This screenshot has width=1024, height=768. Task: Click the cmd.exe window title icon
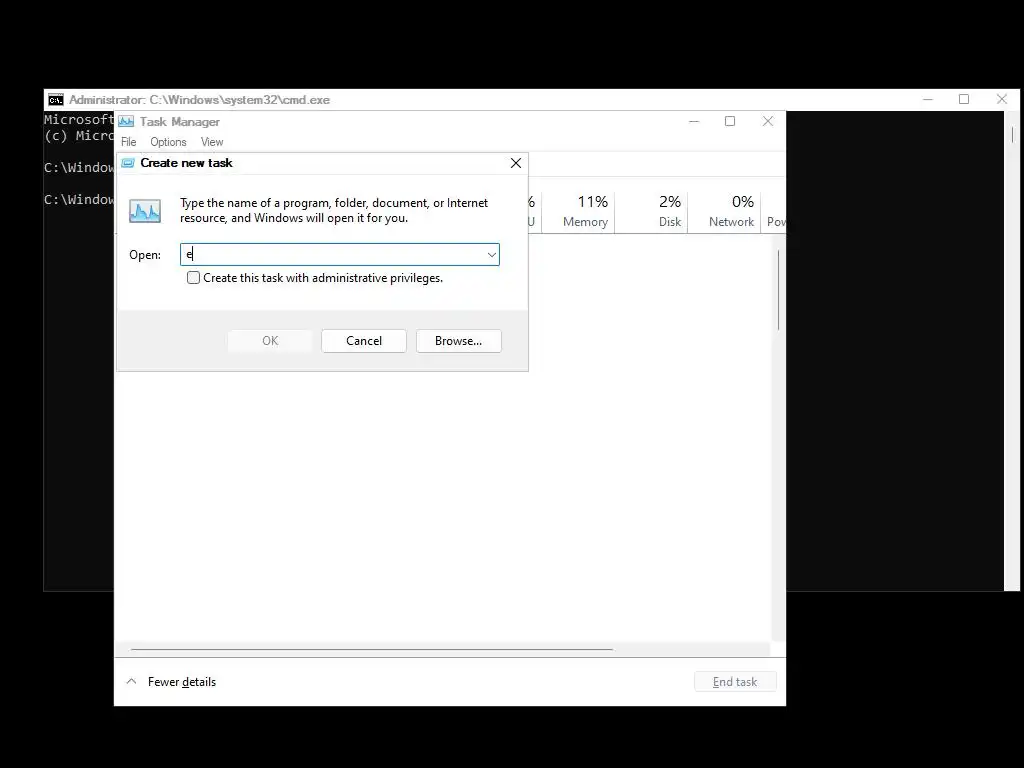pos(56,100)
